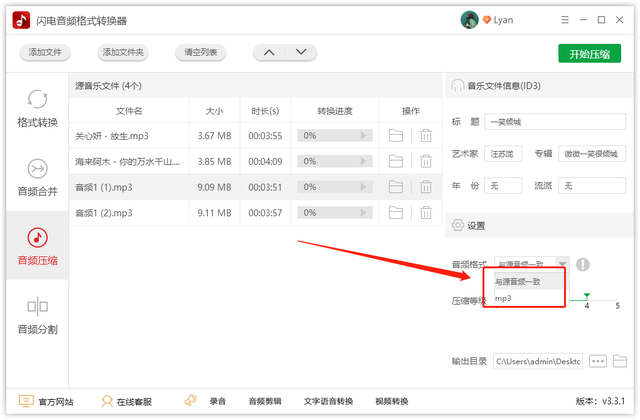Click compression level slider at mark 4
The width and height of the screenshot is (640, 420).
click(x=587, y=298)
